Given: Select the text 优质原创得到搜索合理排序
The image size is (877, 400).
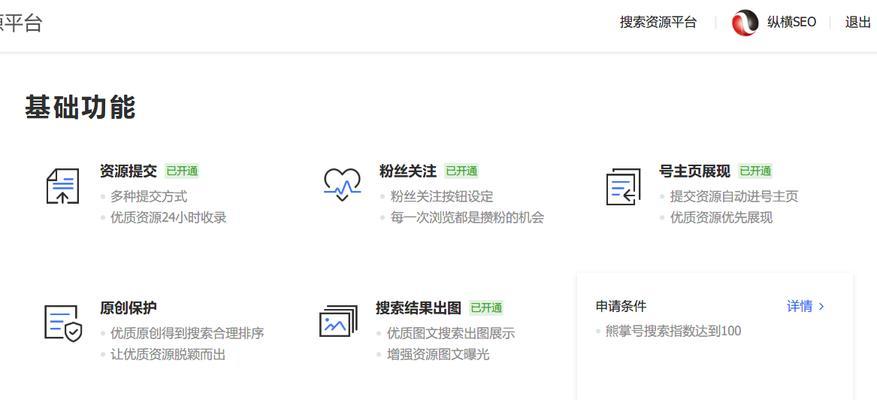Looking at the screenshot, I should [187, 333].
